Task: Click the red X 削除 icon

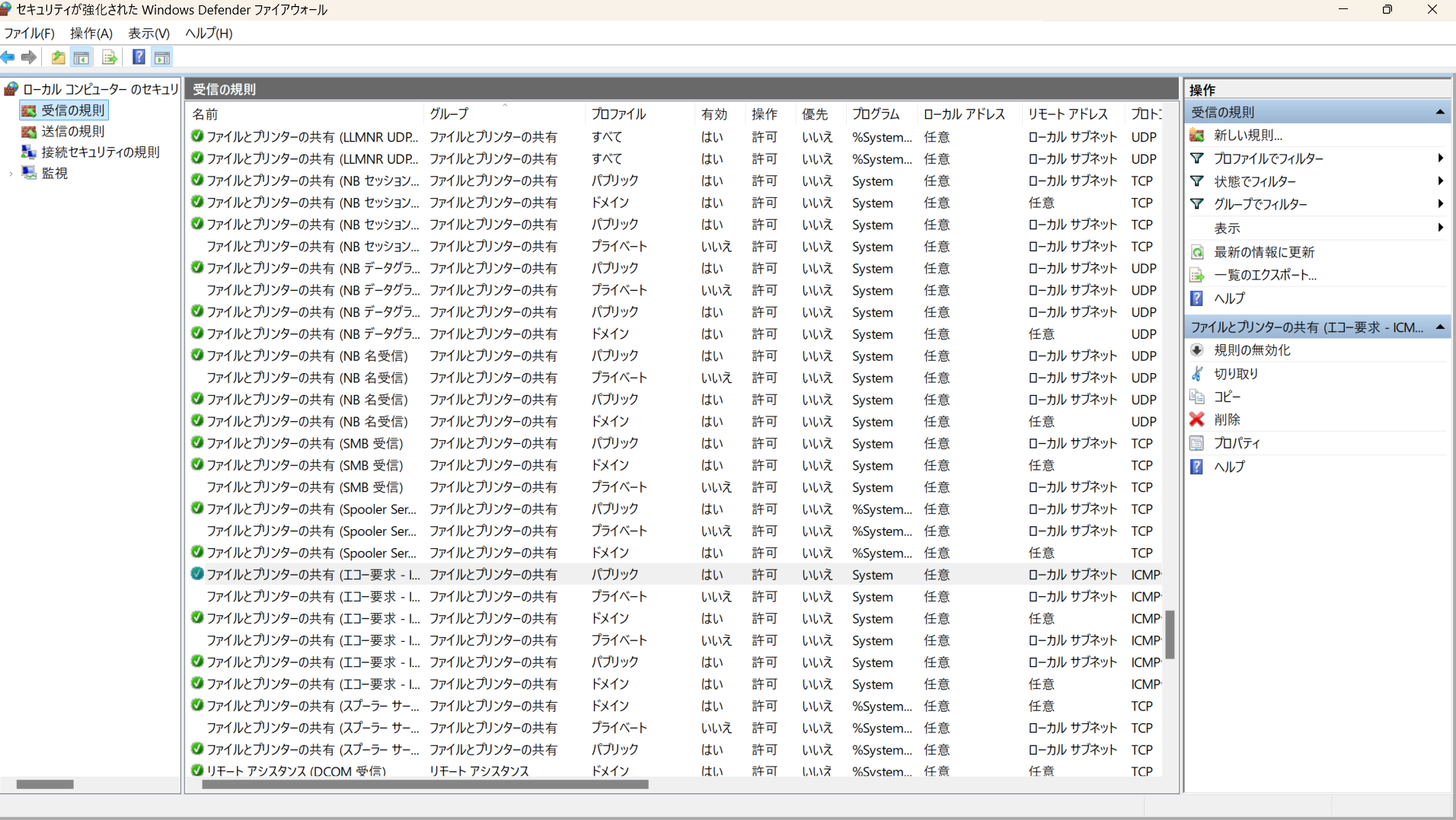Action: (1197, 420)
